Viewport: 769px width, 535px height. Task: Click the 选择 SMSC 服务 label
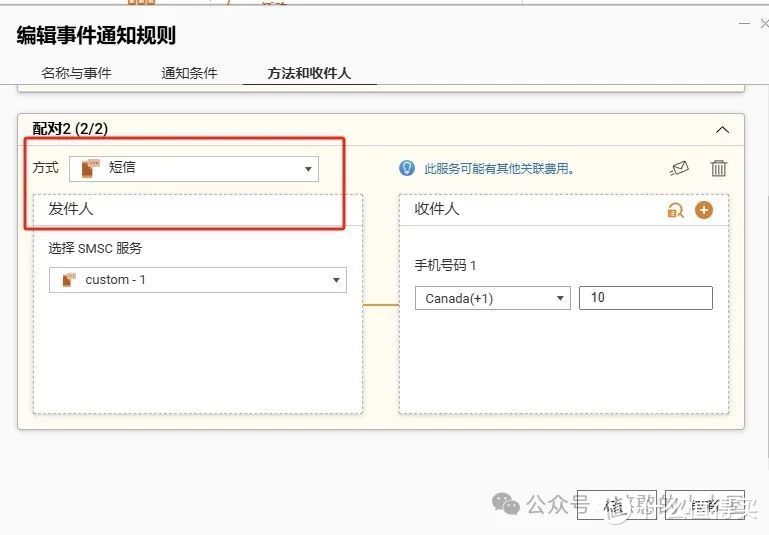[95, 248]
